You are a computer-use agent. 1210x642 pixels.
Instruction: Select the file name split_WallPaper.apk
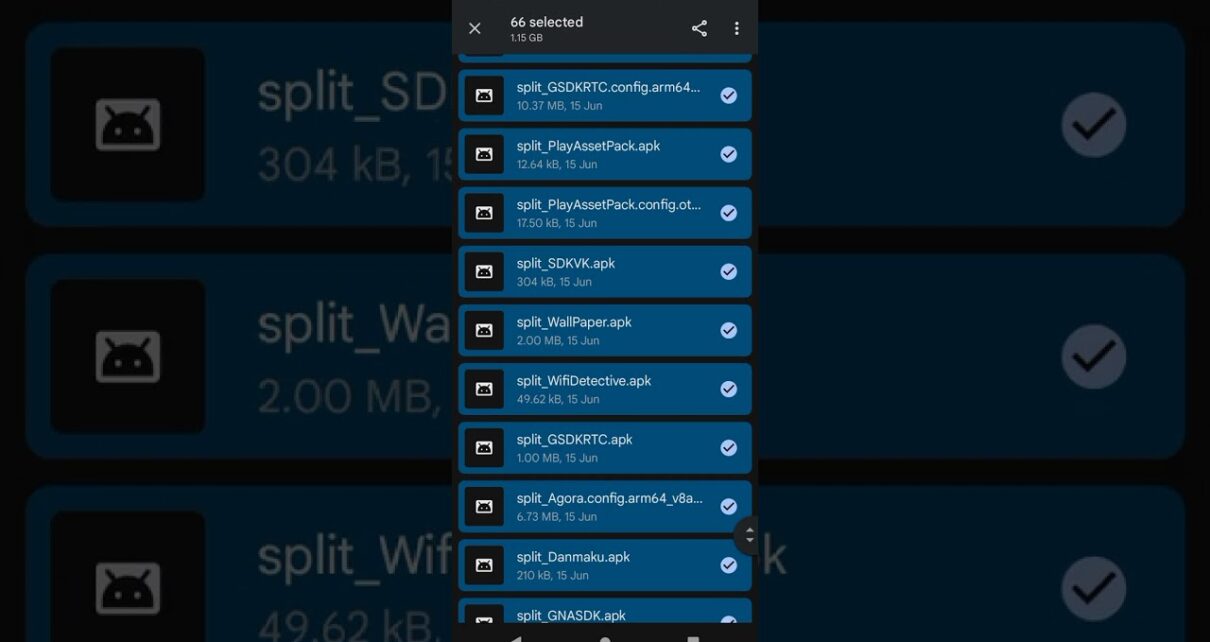click(574, 322)
